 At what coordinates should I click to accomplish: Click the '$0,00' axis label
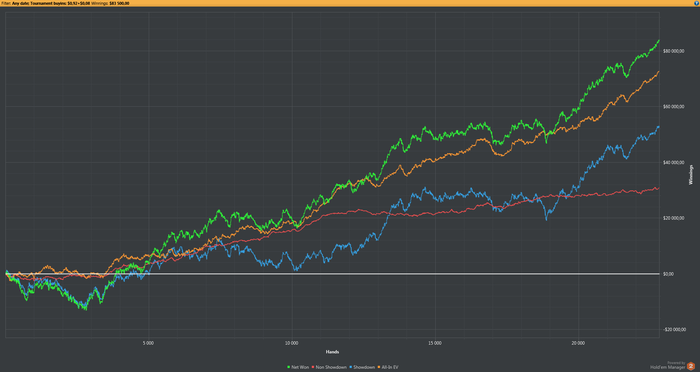click(669, 274)
